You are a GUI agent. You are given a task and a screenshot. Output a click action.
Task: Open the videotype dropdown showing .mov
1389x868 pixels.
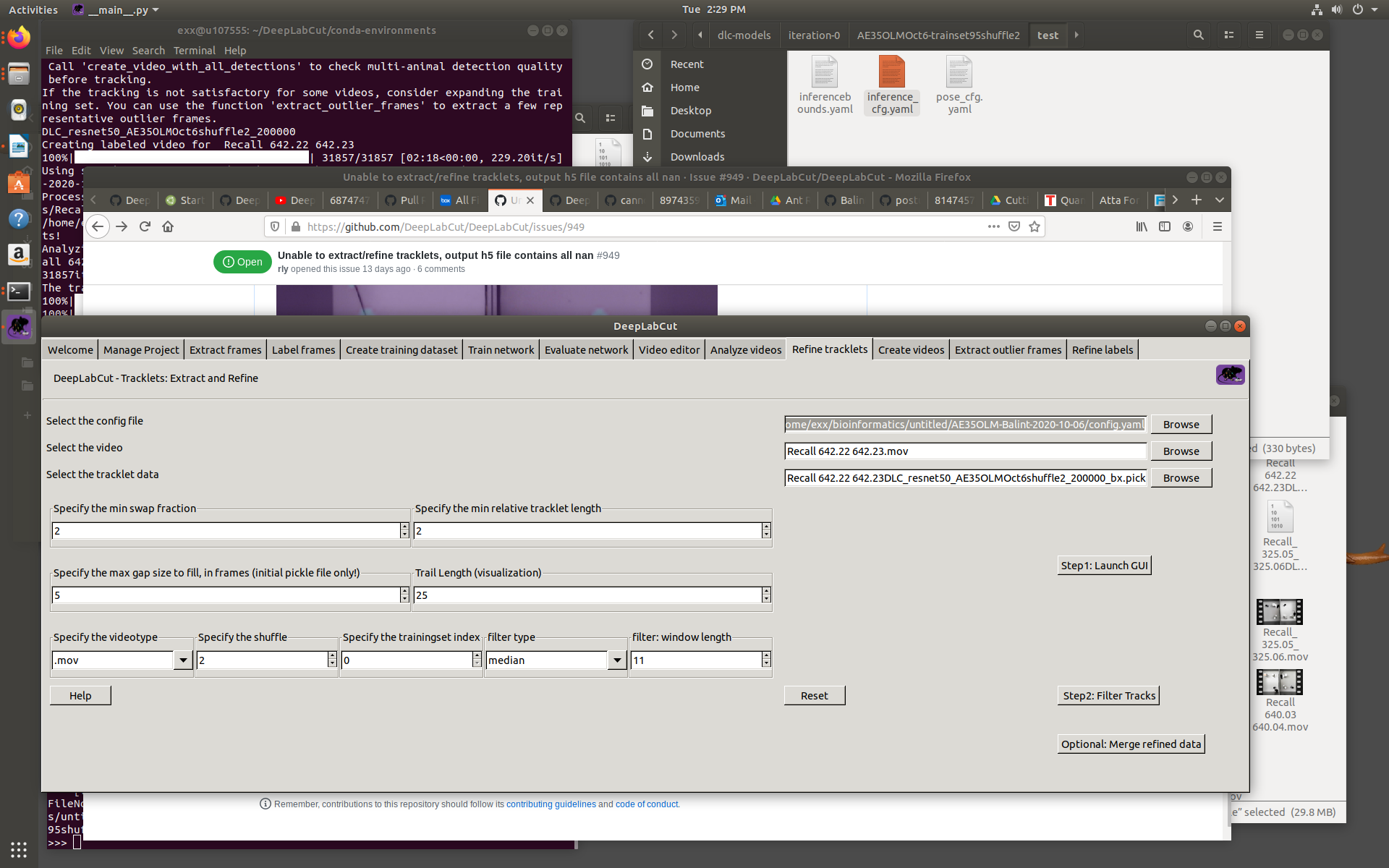[183, 660]
